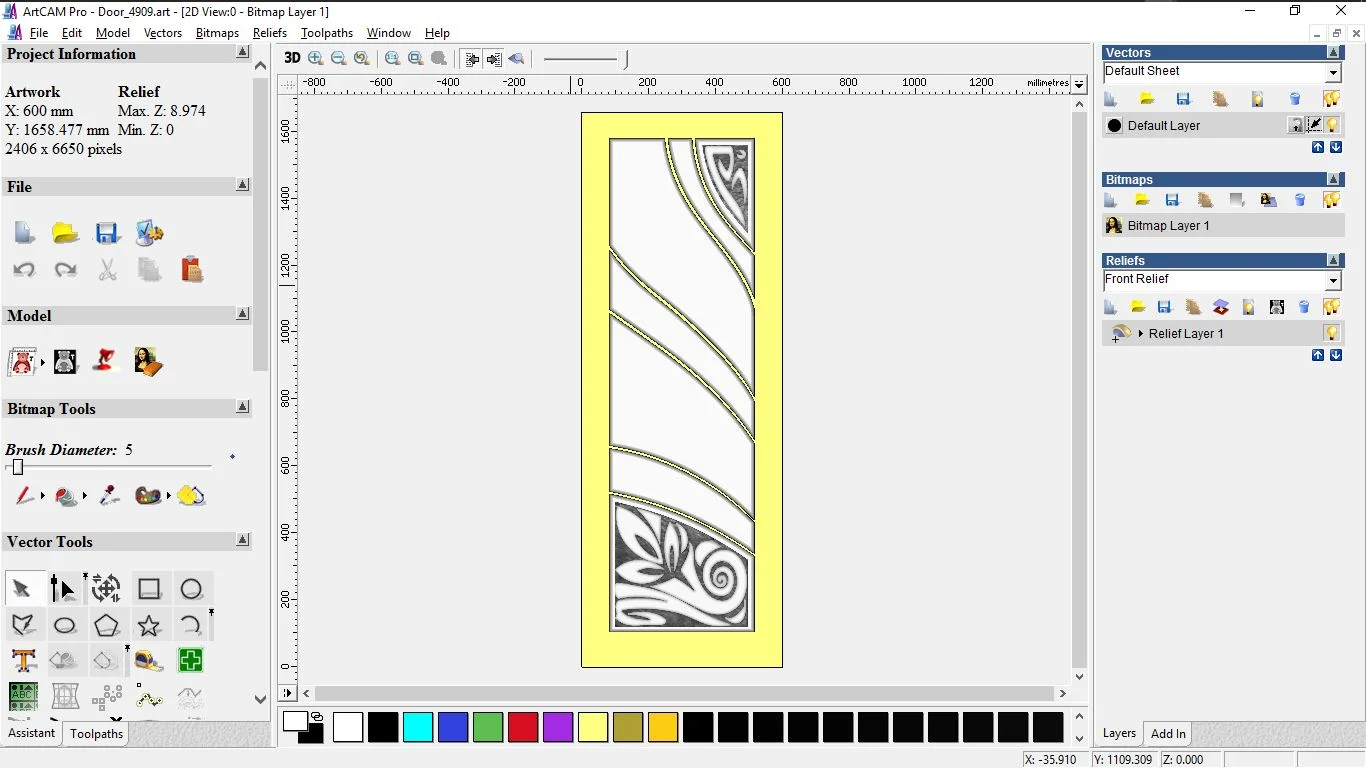Select the Create Rectangle vector tool
The image size is (1366, 768).
coord(149,589)
